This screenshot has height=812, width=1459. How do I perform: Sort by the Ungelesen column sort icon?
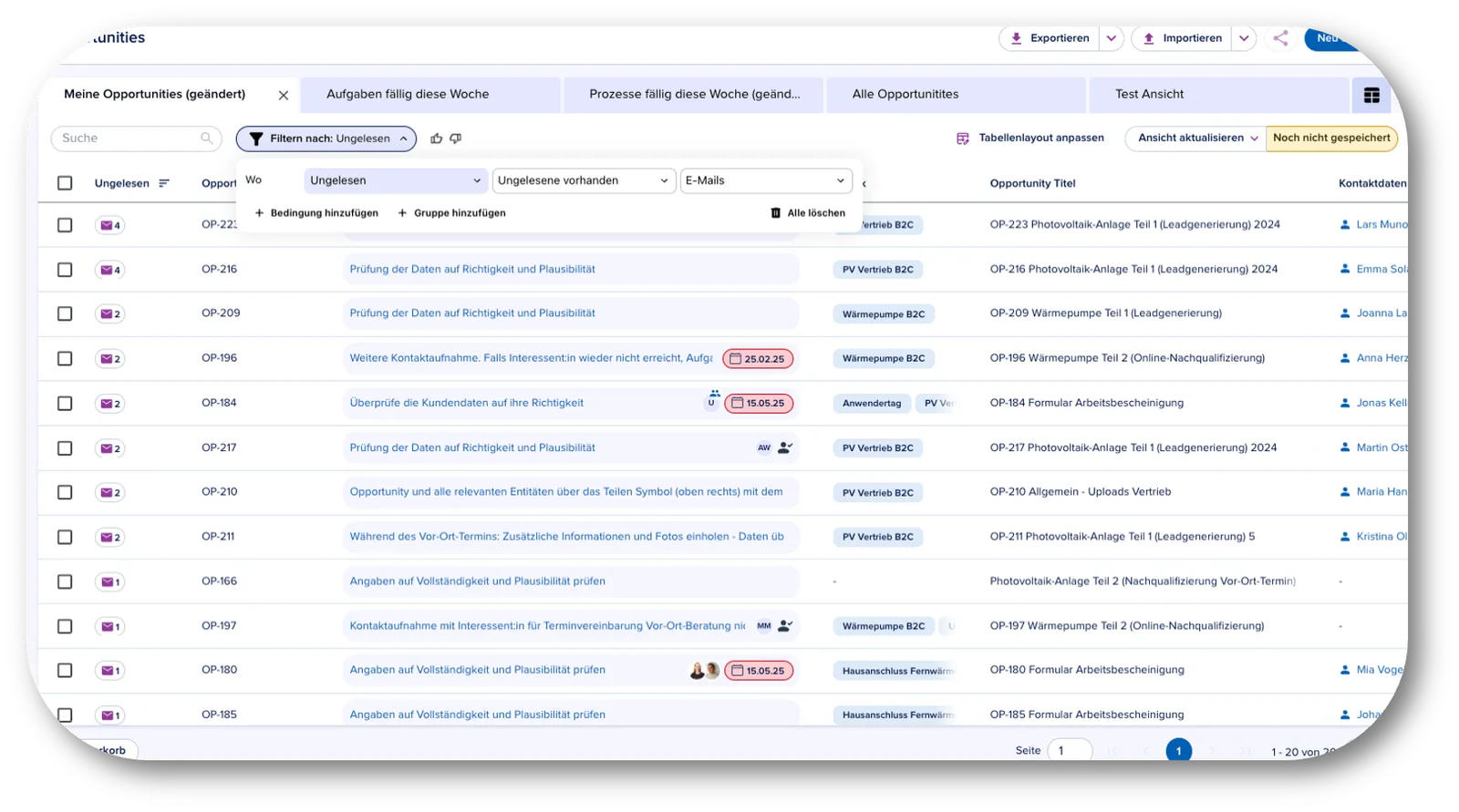click(164, 183)
